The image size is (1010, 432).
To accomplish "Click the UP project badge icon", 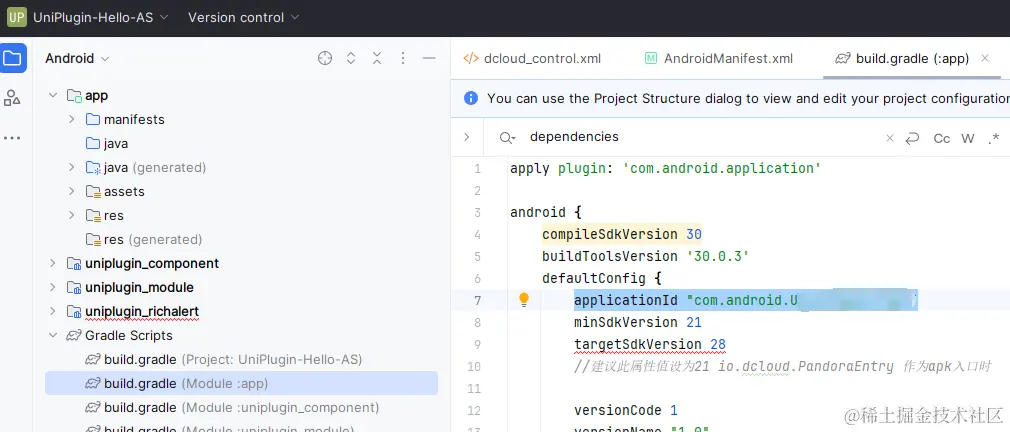I will (17, 17).
